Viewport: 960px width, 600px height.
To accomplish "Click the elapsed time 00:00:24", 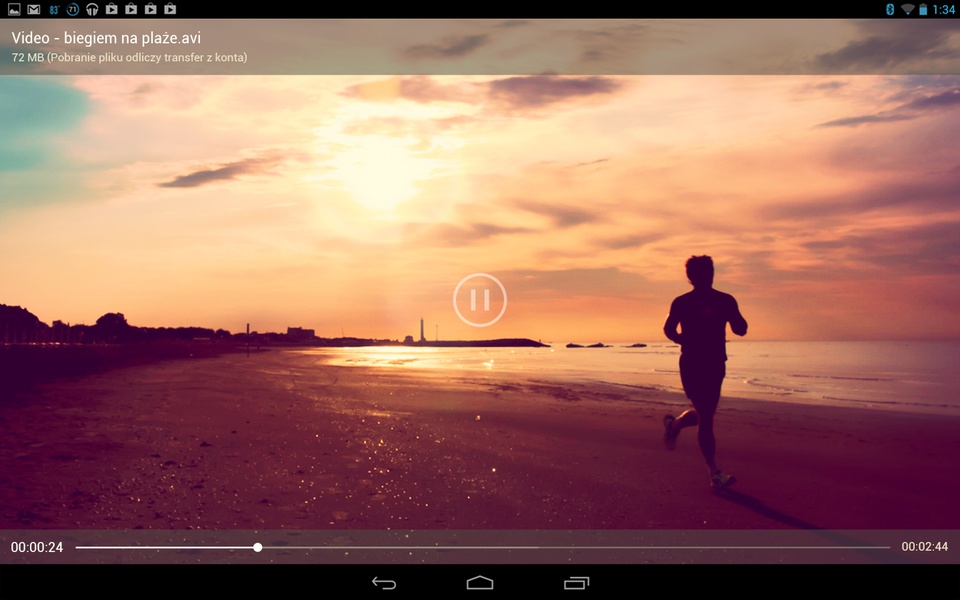I will tap(37, 547).
